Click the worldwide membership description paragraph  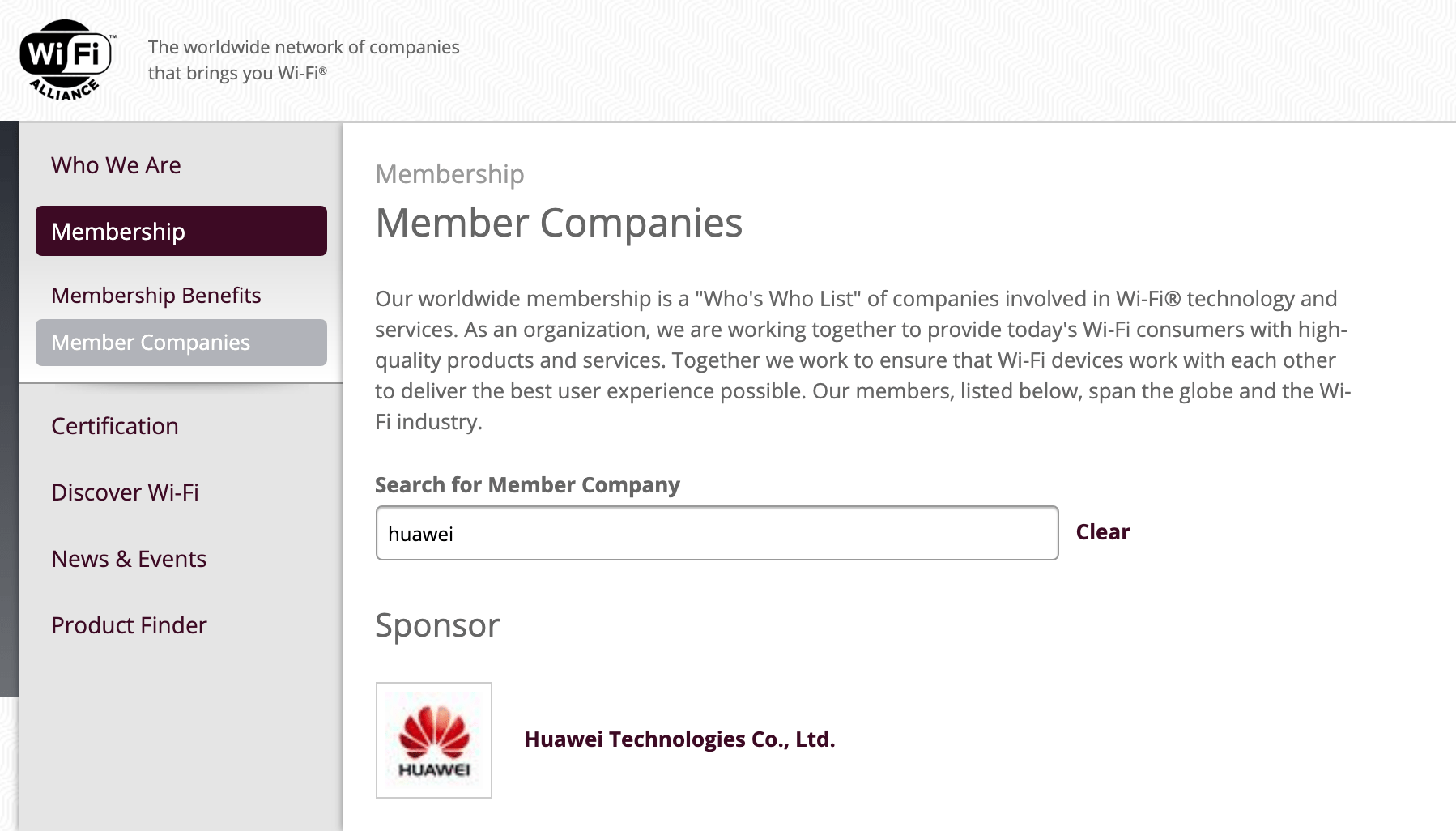tap(862, 360)
